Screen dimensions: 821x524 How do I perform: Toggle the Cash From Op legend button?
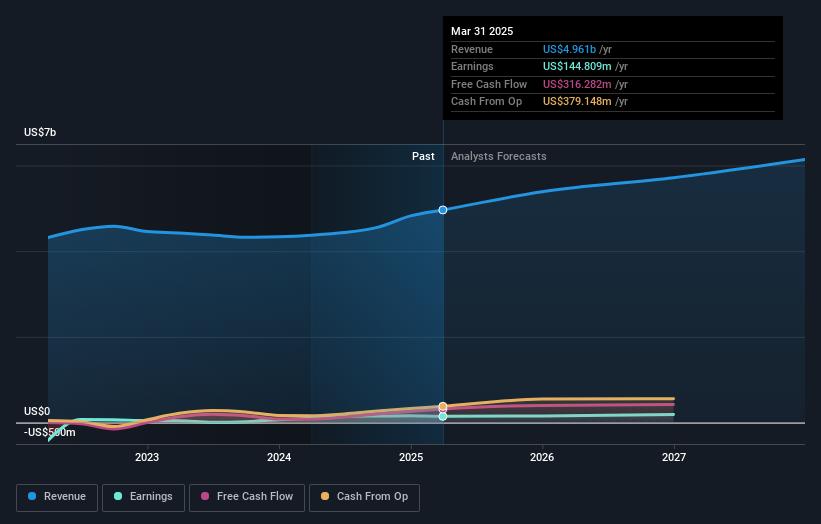(x=364, y=497)
